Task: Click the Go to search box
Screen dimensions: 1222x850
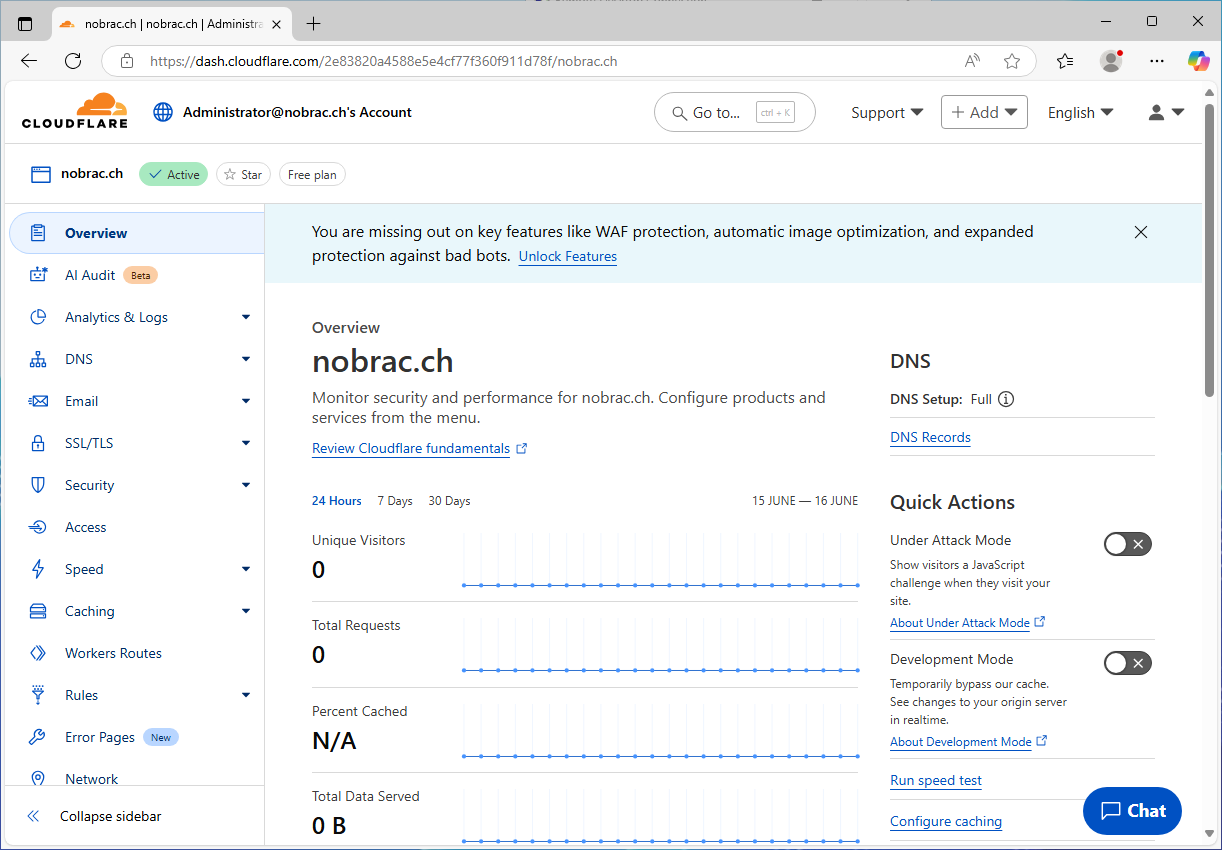Action: click(735, 113)
